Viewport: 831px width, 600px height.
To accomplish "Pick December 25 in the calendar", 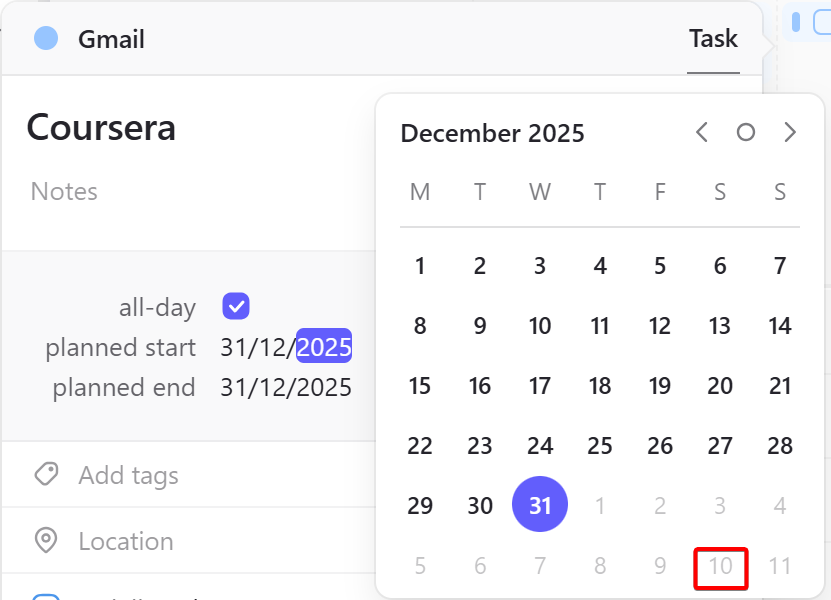I will pyautogui.click(x=600, y=446).
